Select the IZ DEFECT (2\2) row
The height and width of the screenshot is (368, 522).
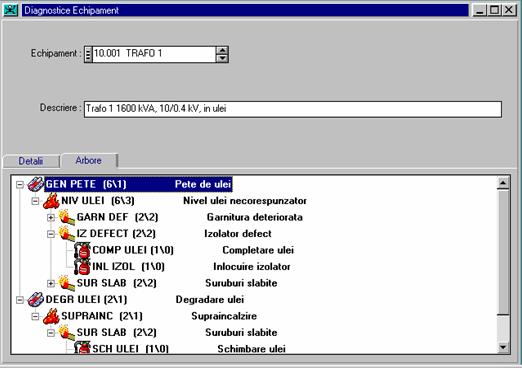174,233
